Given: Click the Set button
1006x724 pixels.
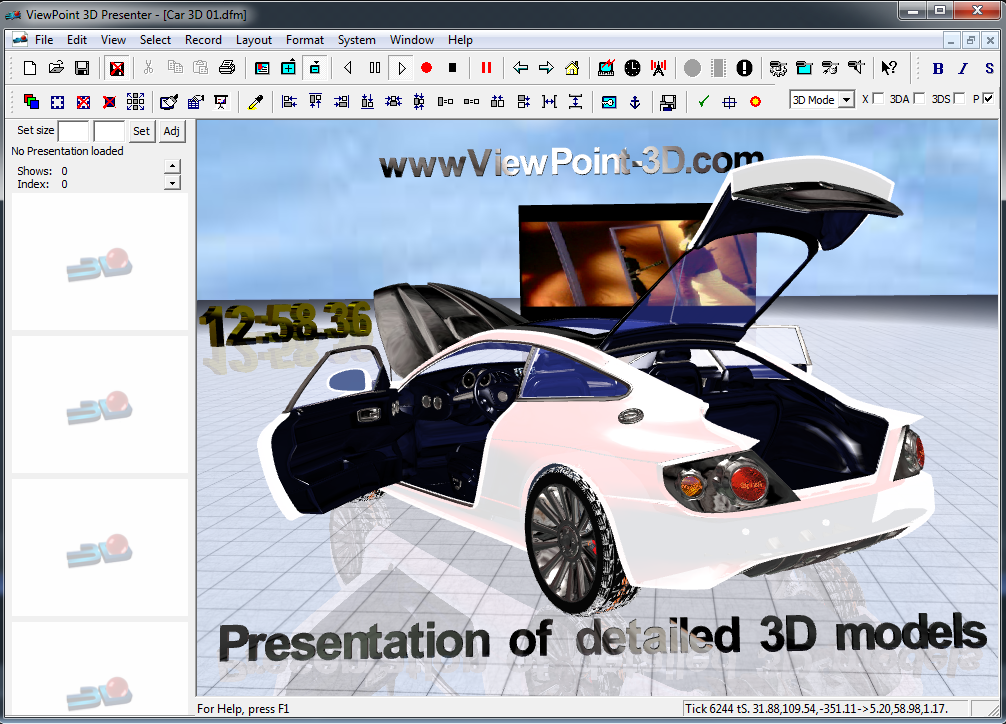Looking at the screenshot, I should point(141,131).
